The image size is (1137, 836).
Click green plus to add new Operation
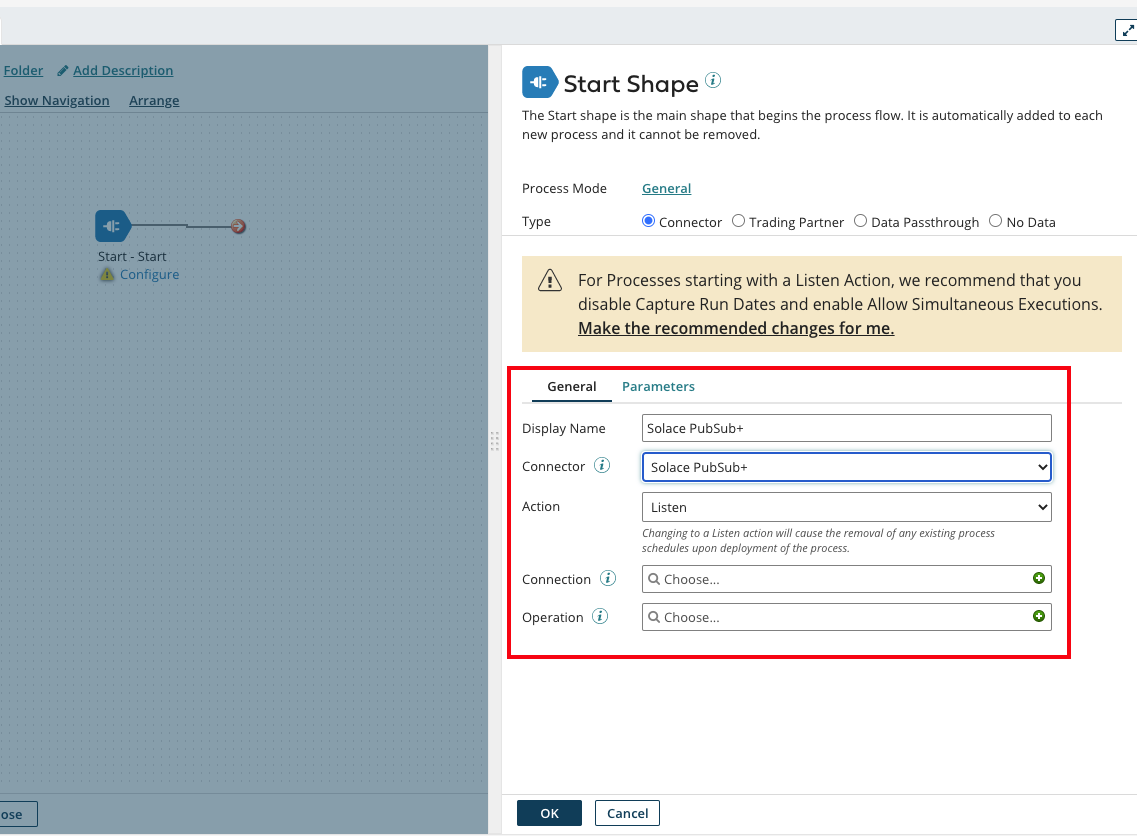tap(1038, 617)
